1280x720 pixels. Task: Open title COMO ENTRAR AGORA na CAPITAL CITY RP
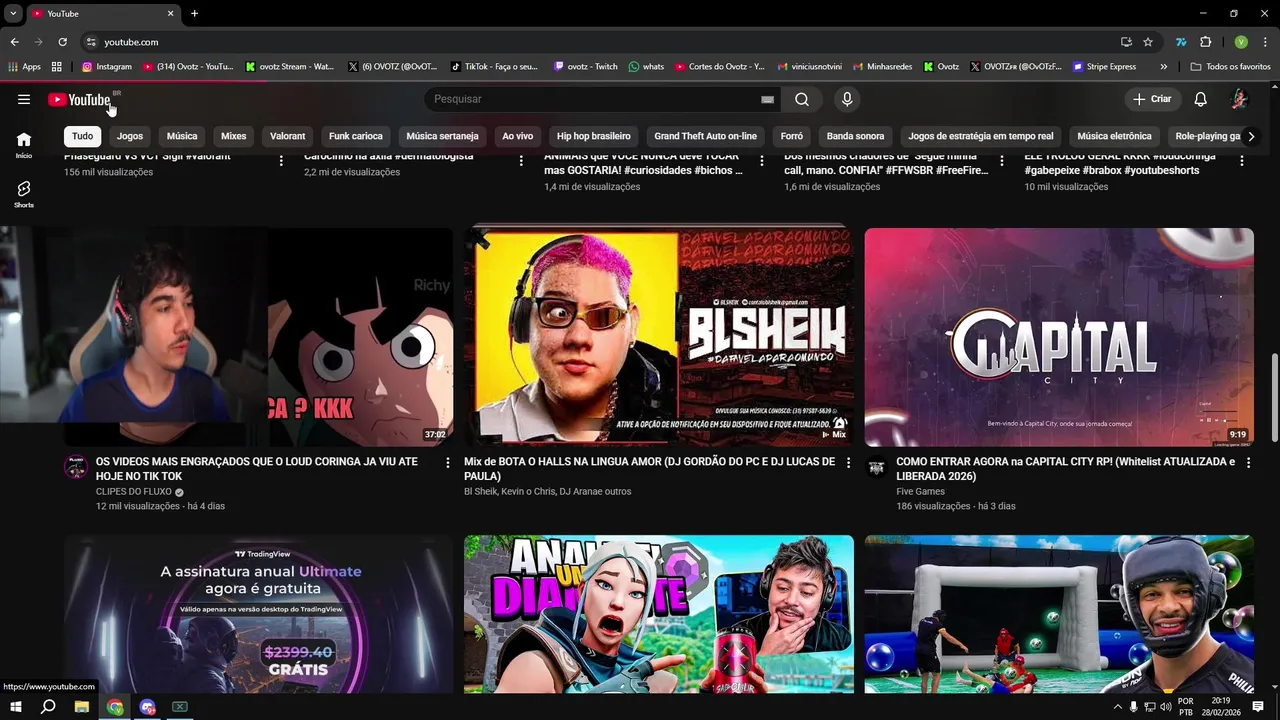tap(1065, 469)
